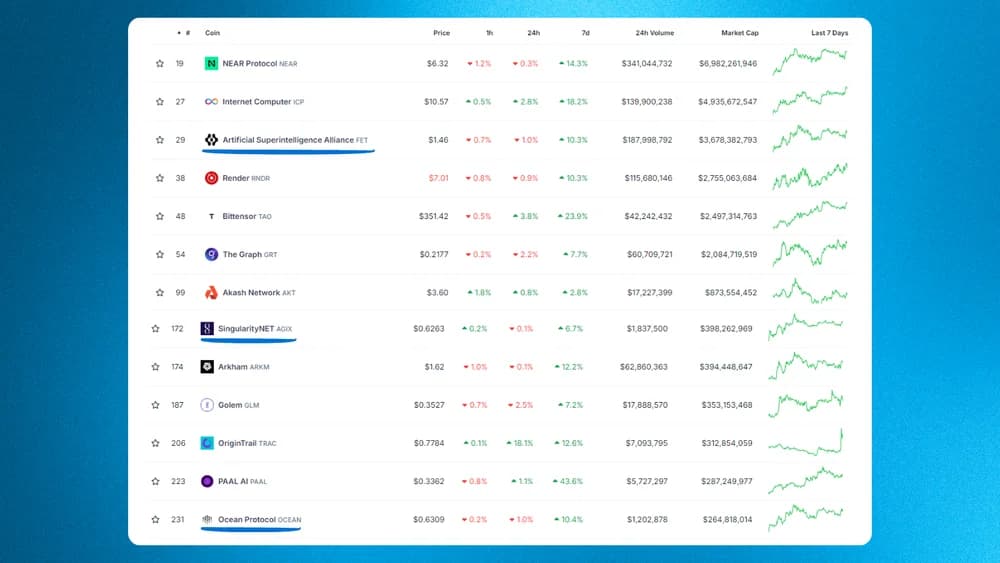Click the PAAL AI purple logo
This screenshot has width=1000, height=563.
pyautogui.click(x=207, y=481)
